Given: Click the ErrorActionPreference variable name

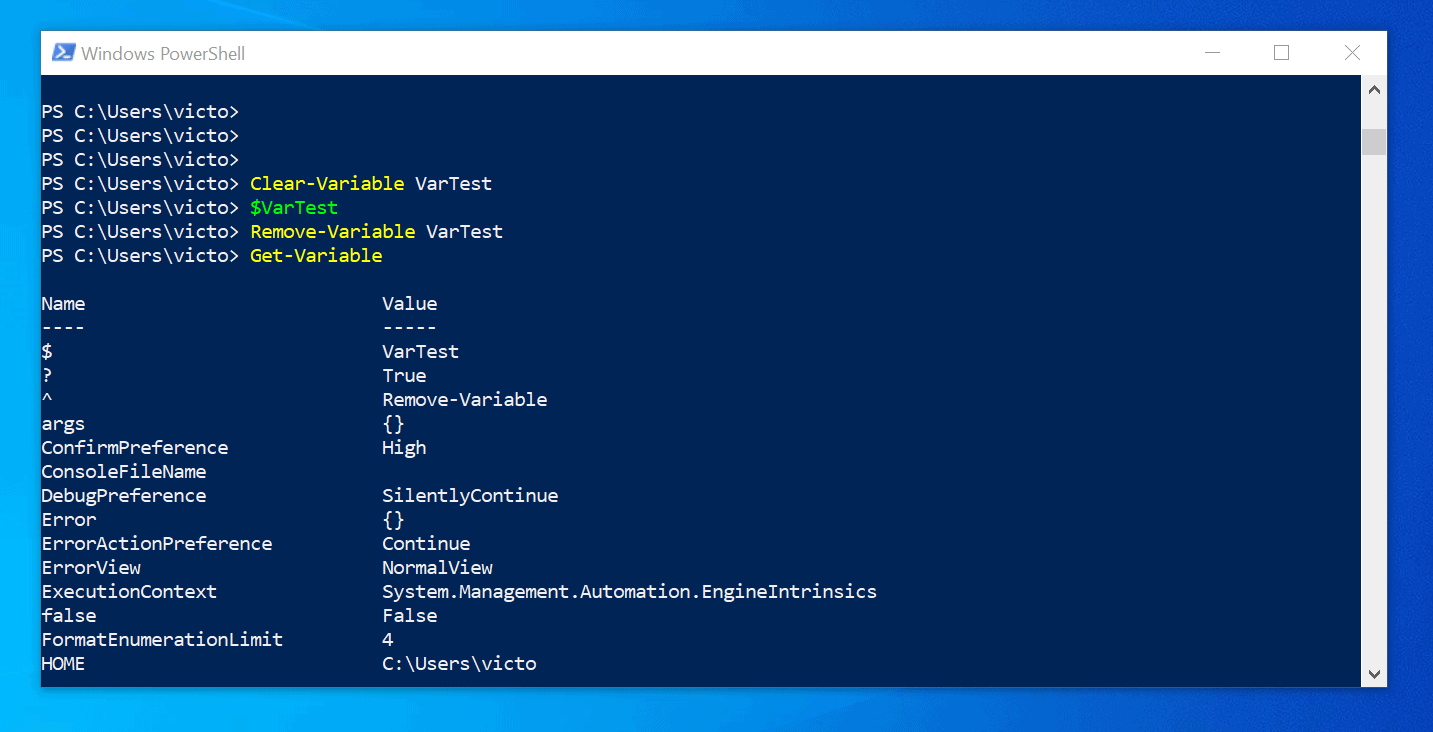Looking at the screenshot, I should 157,544.
